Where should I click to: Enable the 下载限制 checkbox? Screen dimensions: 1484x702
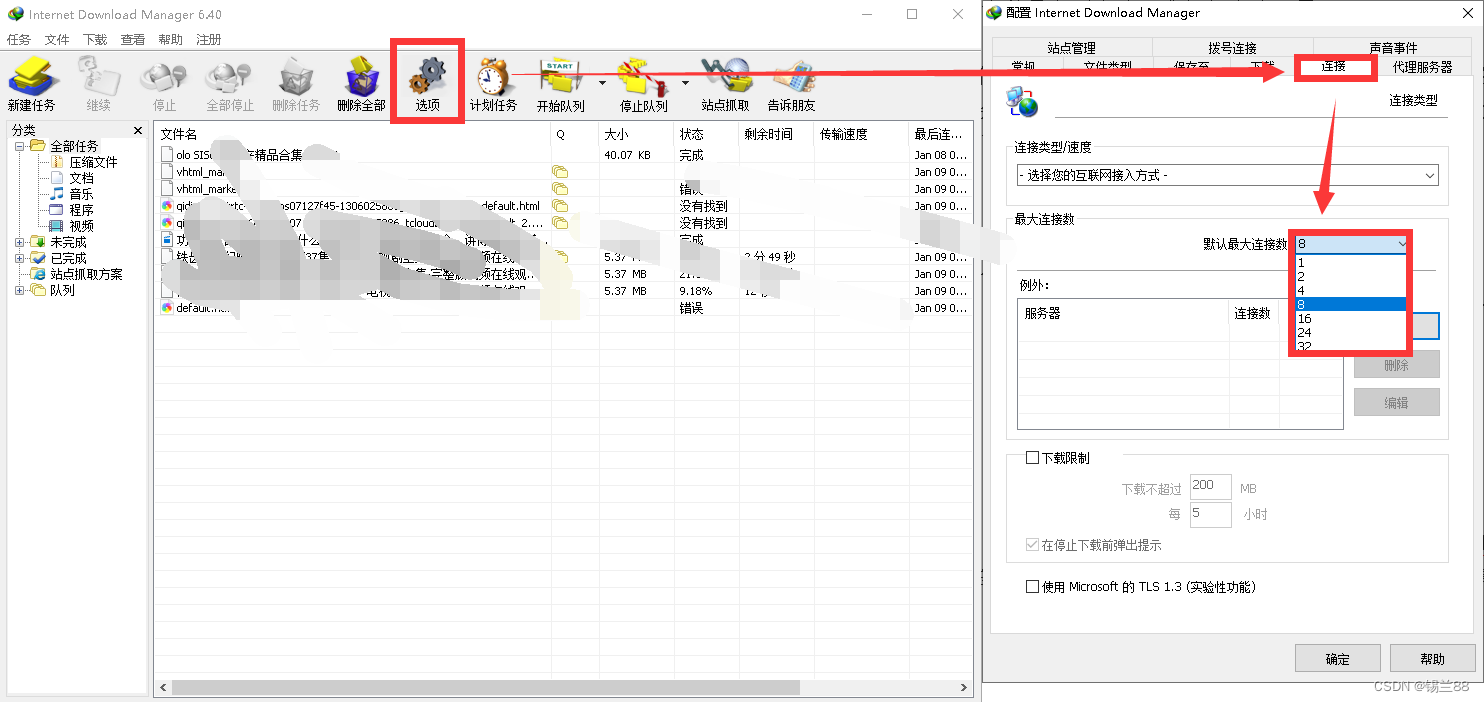coord(1033,458)
